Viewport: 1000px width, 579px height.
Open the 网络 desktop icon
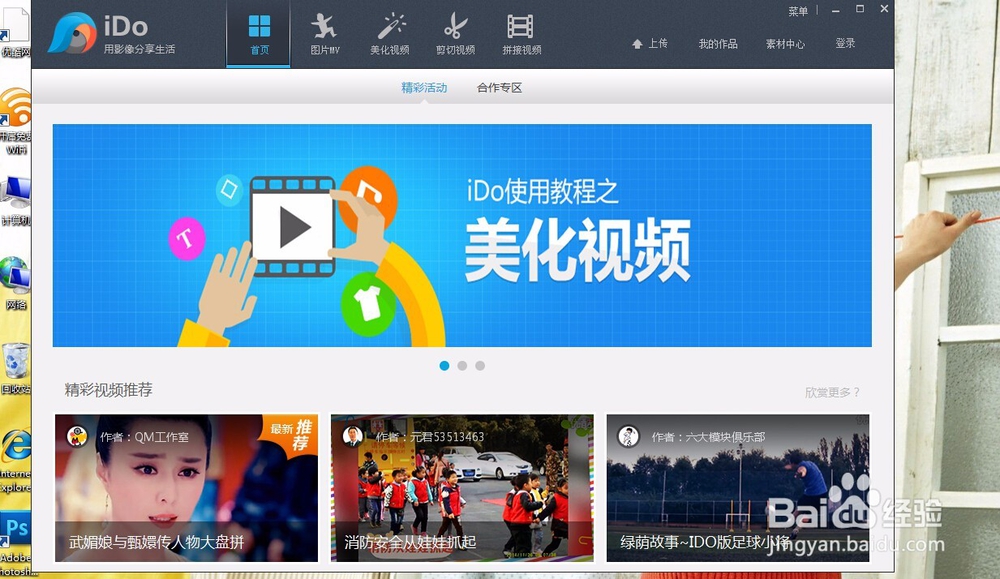coord(15,284)
